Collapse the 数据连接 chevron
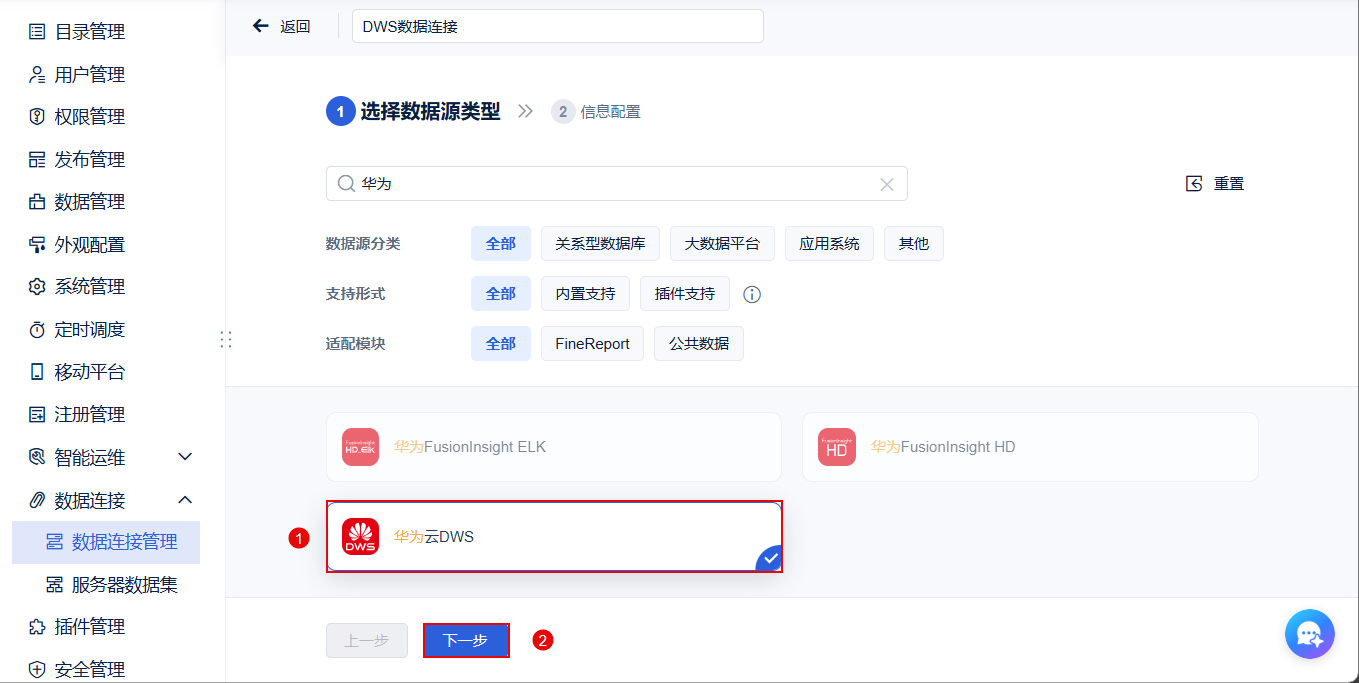The height and width of the screenshot is (683, 1359). (185, 500)
